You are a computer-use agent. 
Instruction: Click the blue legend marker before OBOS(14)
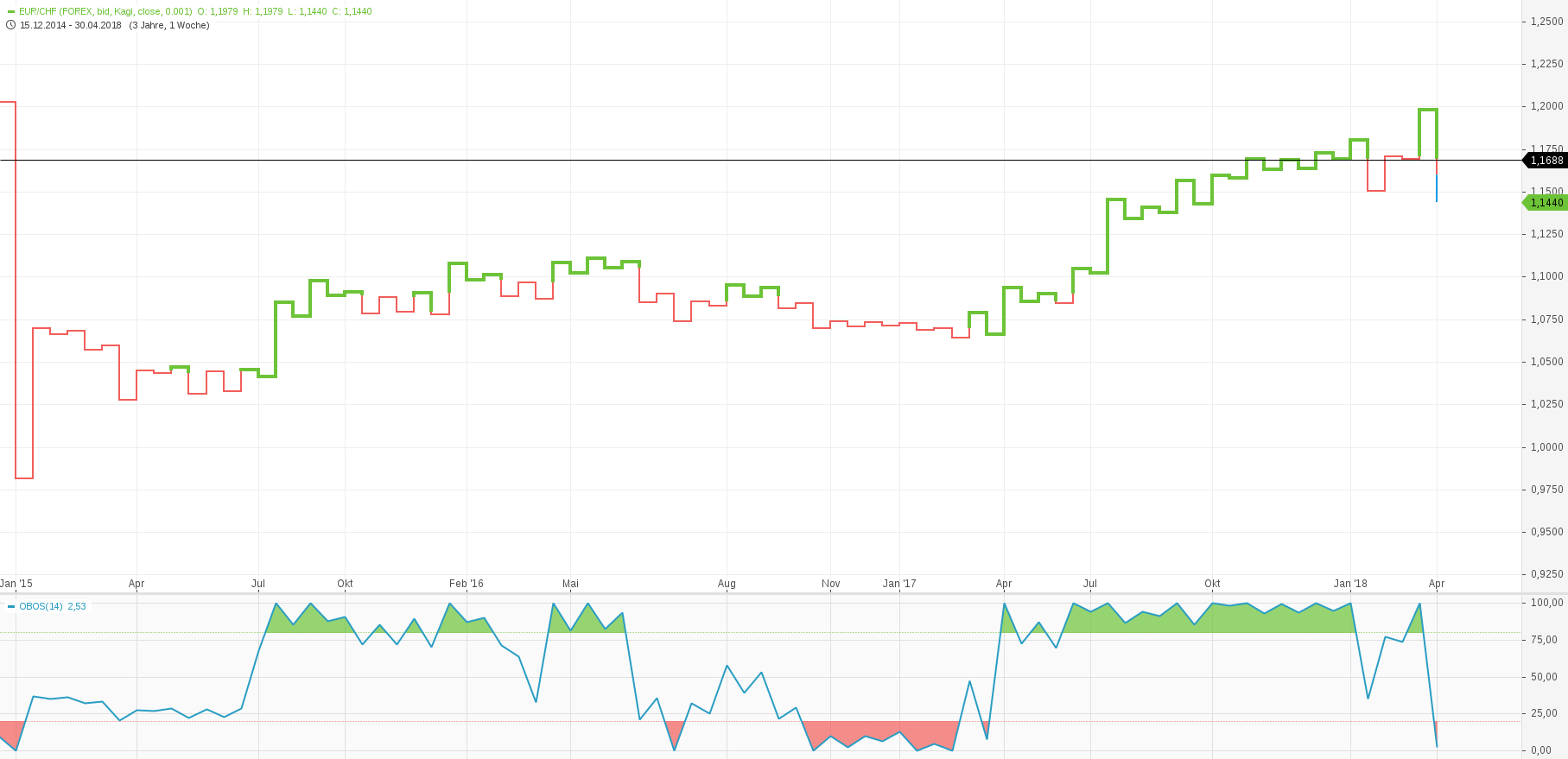pos(11,607)
